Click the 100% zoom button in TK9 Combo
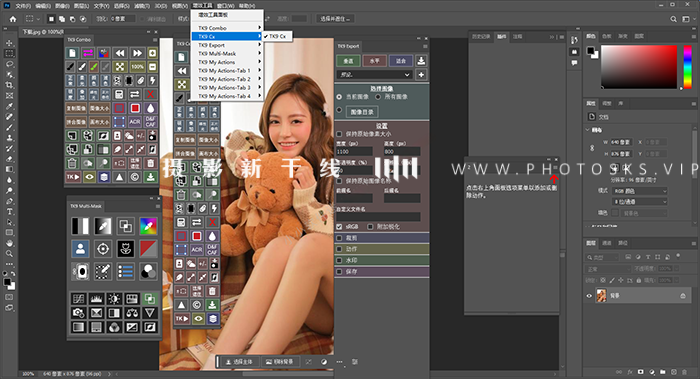This screenshot has height=379, width=700. coord(138,67)
